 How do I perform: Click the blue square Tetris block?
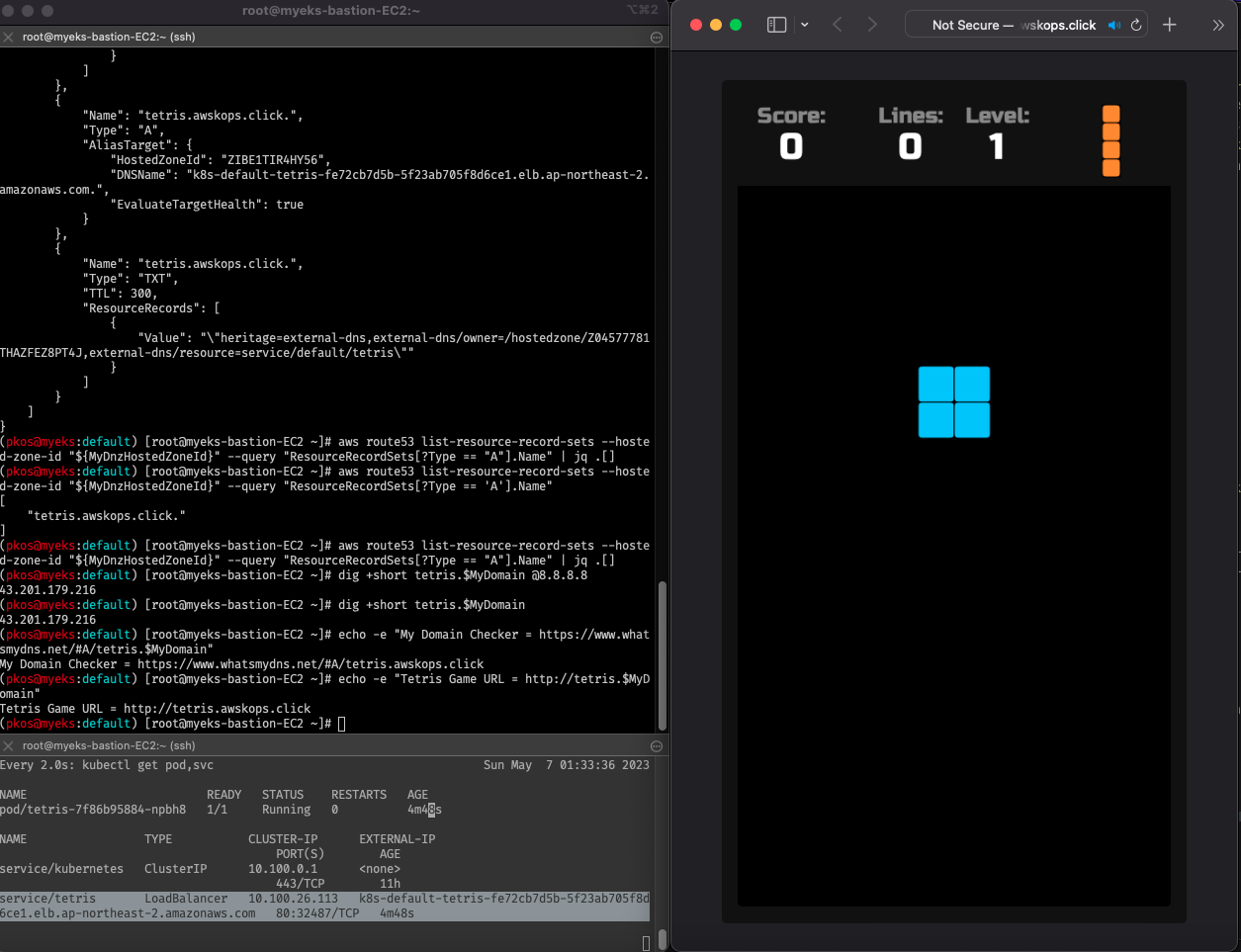tap(954, 401)
